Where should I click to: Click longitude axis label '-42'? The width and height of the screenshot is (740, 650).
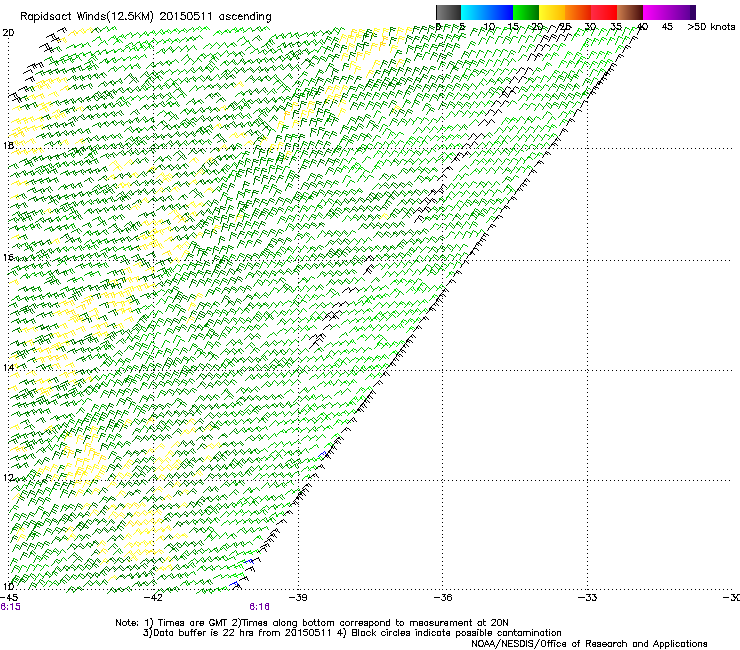(153, 598)
